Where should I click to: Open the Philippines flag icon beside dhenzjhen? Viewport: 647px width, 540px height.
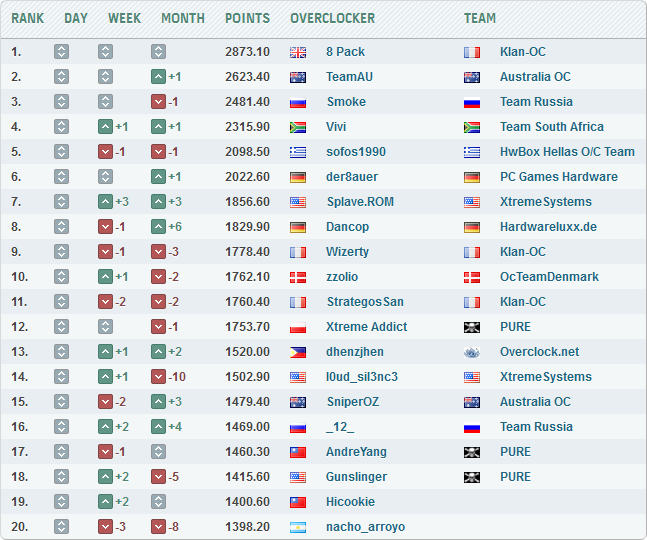coord(298,352)
